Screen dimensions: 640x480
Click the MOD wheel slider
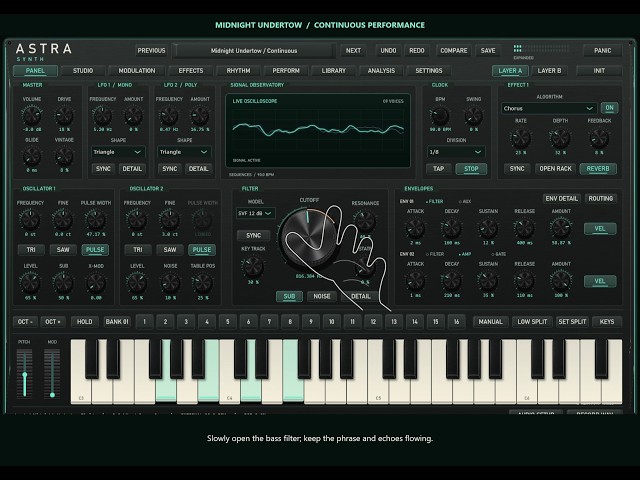pos(52,375)
